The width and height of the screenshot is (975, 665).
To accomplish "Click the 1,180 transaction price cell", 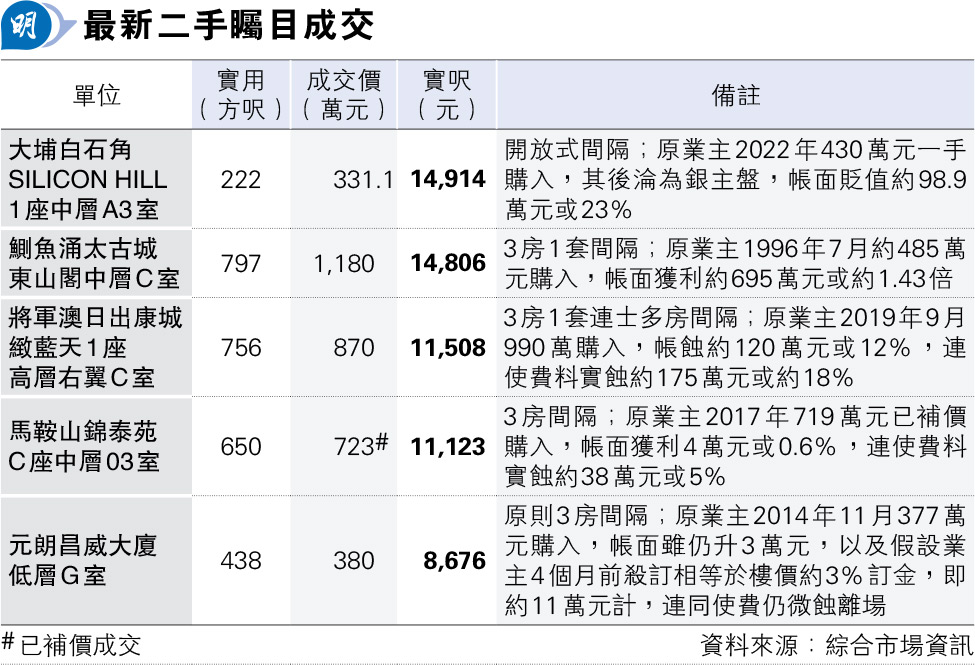I will [344, 264].
